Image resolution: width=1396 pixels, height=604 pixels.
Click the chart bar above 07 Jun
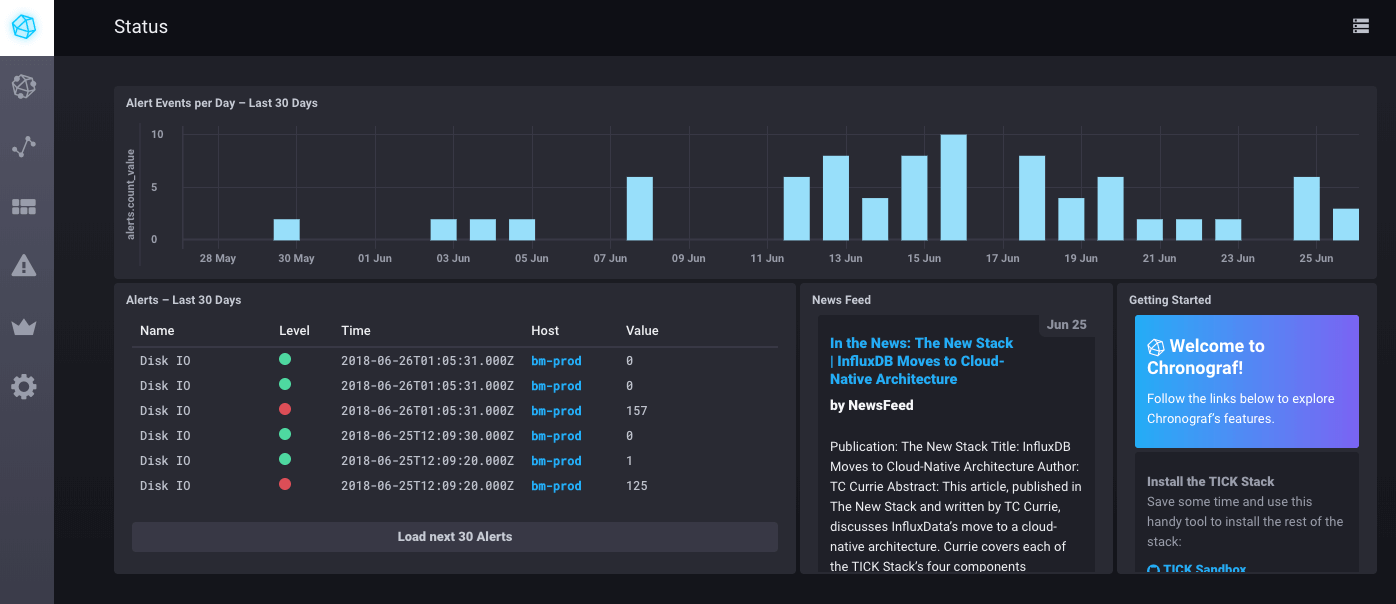[x=640, y=209]
